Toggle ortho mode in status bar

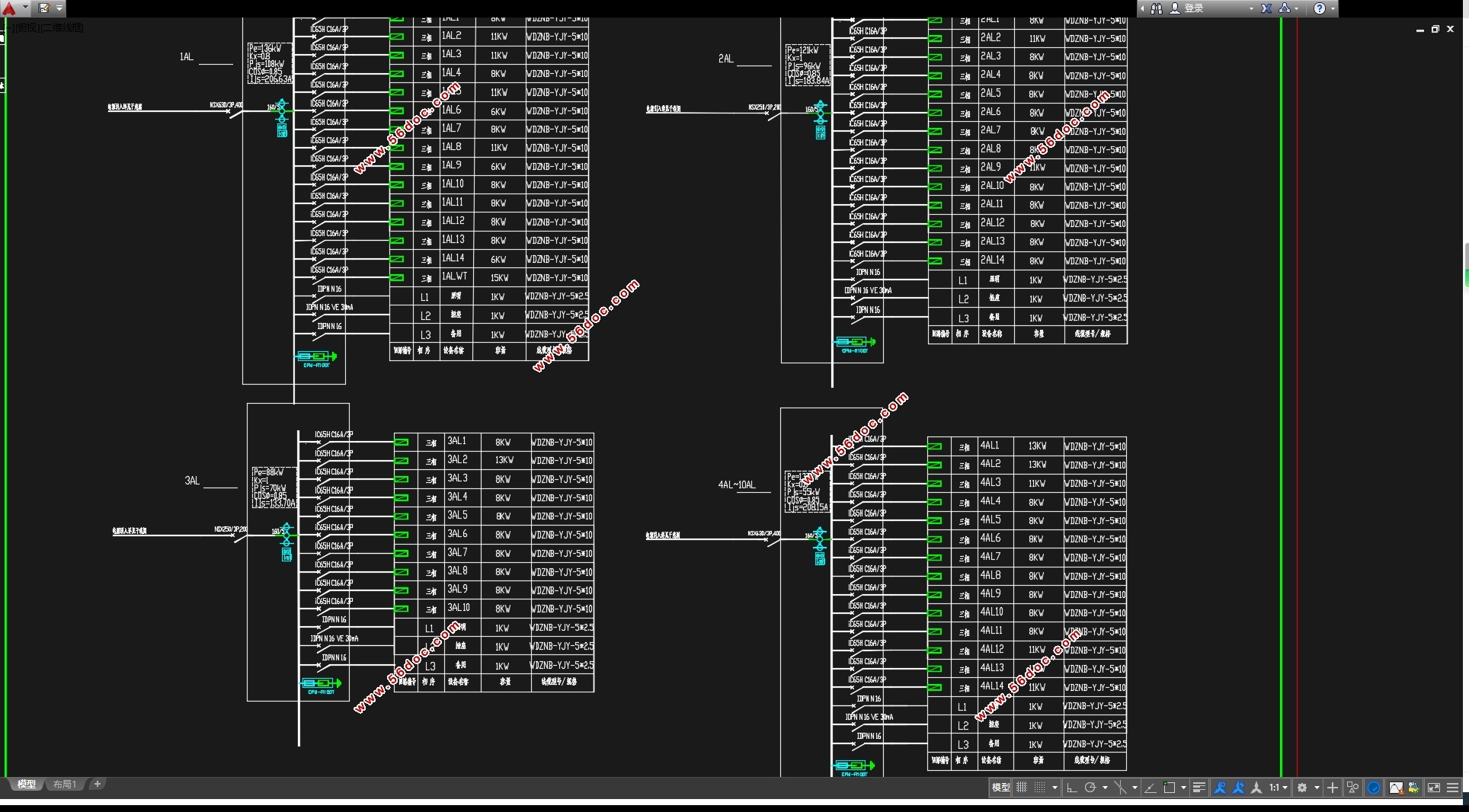click(x=1071, y=788)
